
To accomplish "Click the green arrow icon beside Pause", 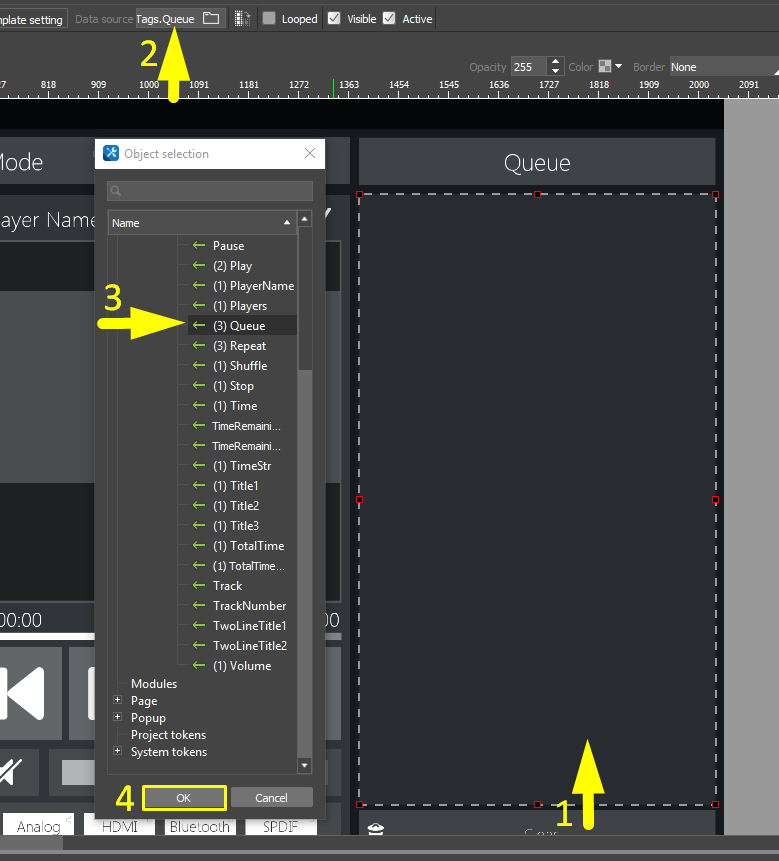I will pos(199,246).
